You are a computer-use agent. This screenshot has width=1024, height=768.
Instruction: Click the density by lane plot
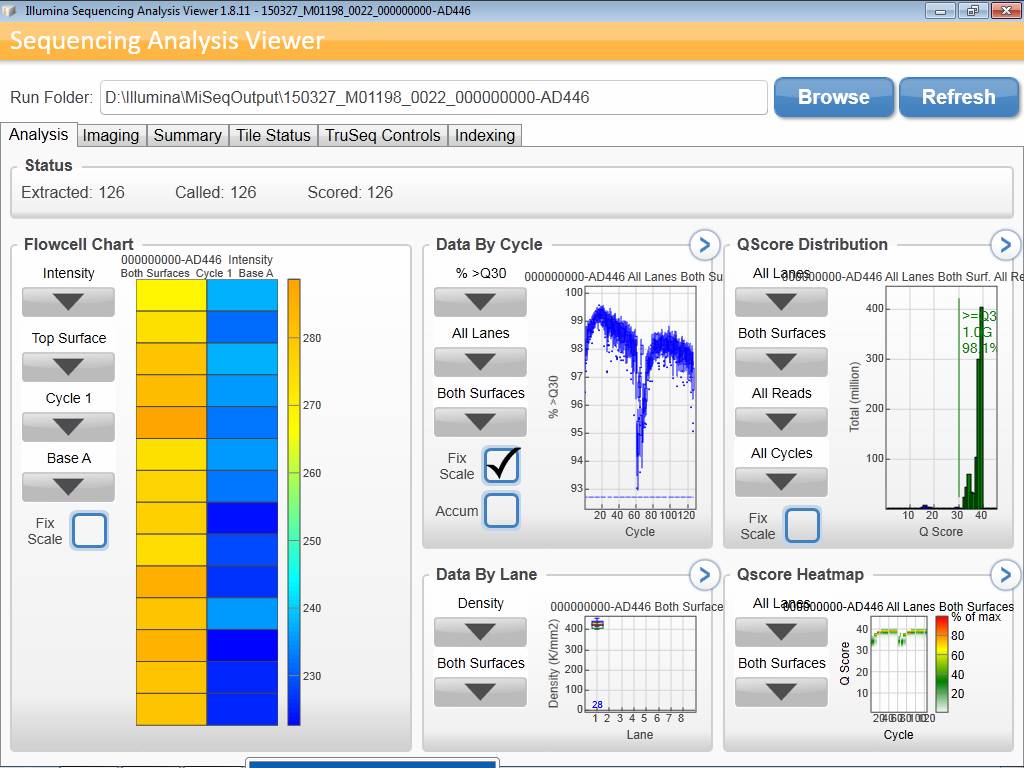(x=642, y=664)
